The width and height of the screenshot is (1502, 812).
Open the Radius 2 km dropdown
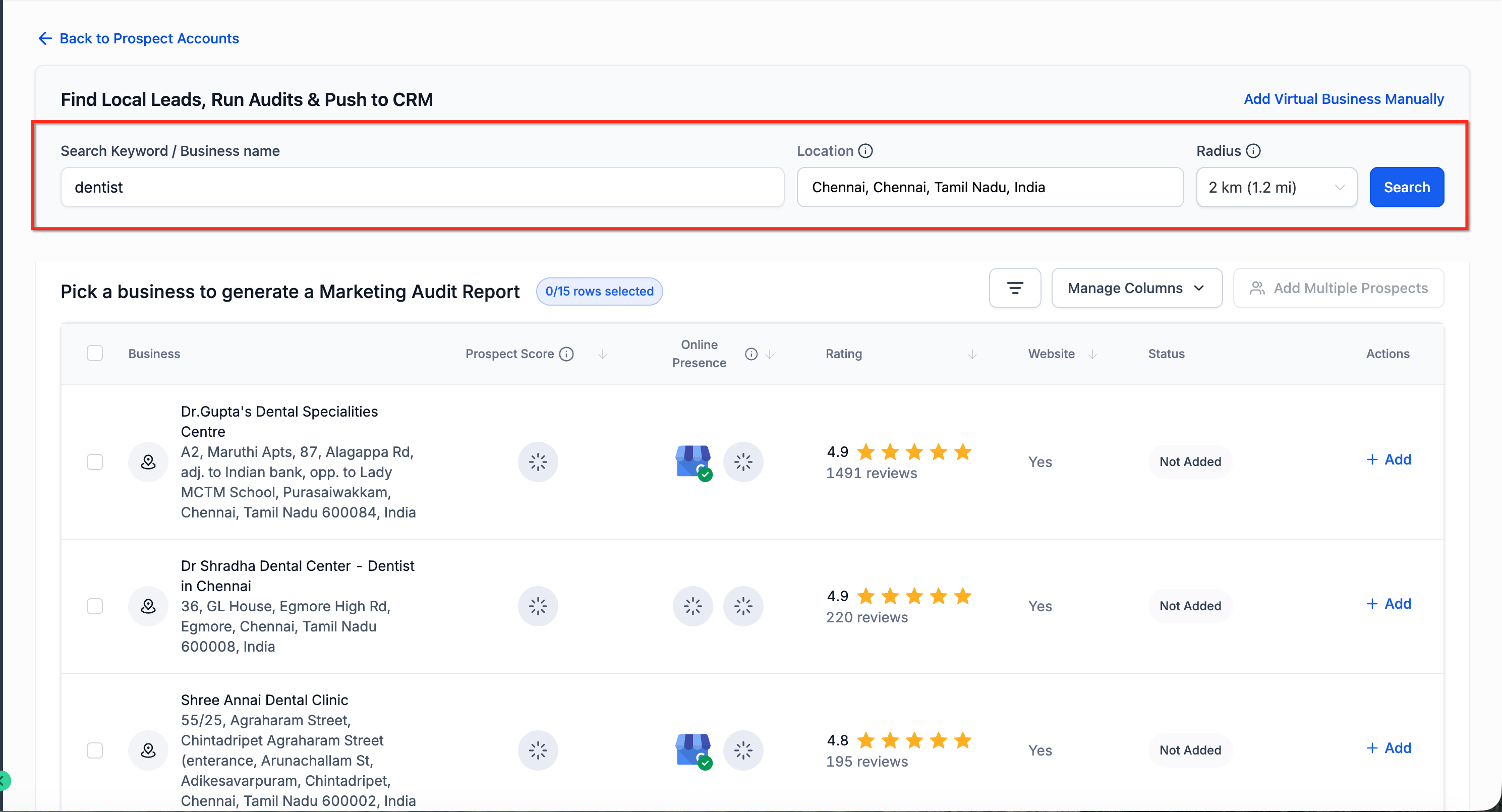[x=1276, y=187]
